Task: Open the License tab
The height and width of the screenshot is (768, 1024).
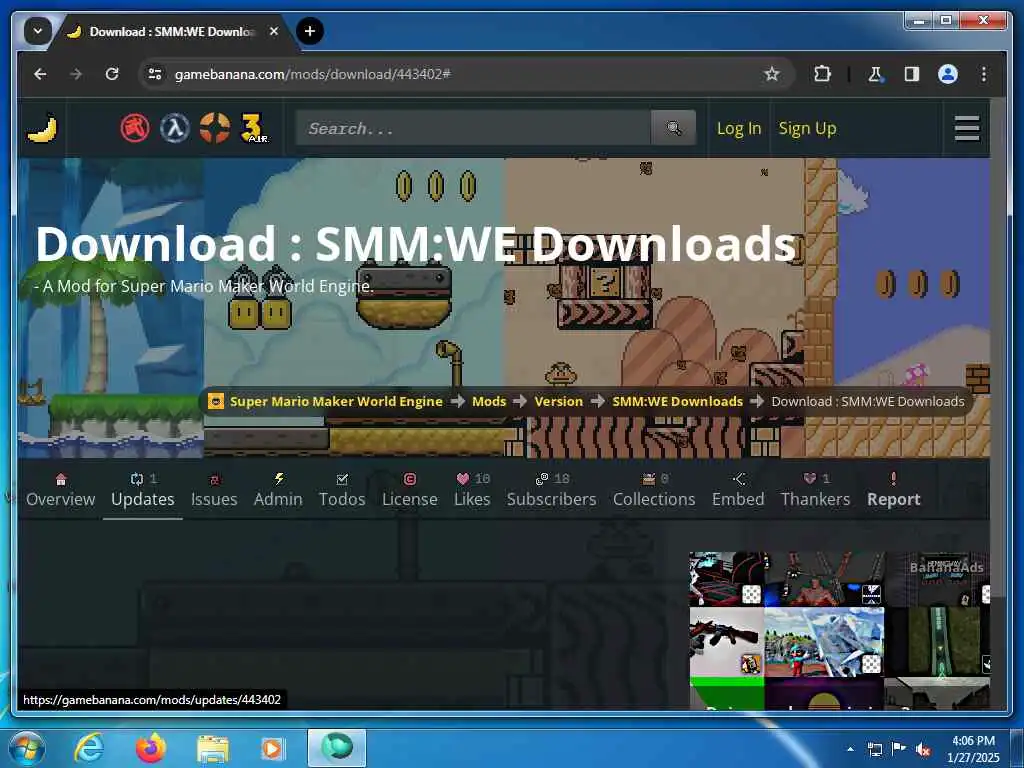Action: [x=409, y=490]
